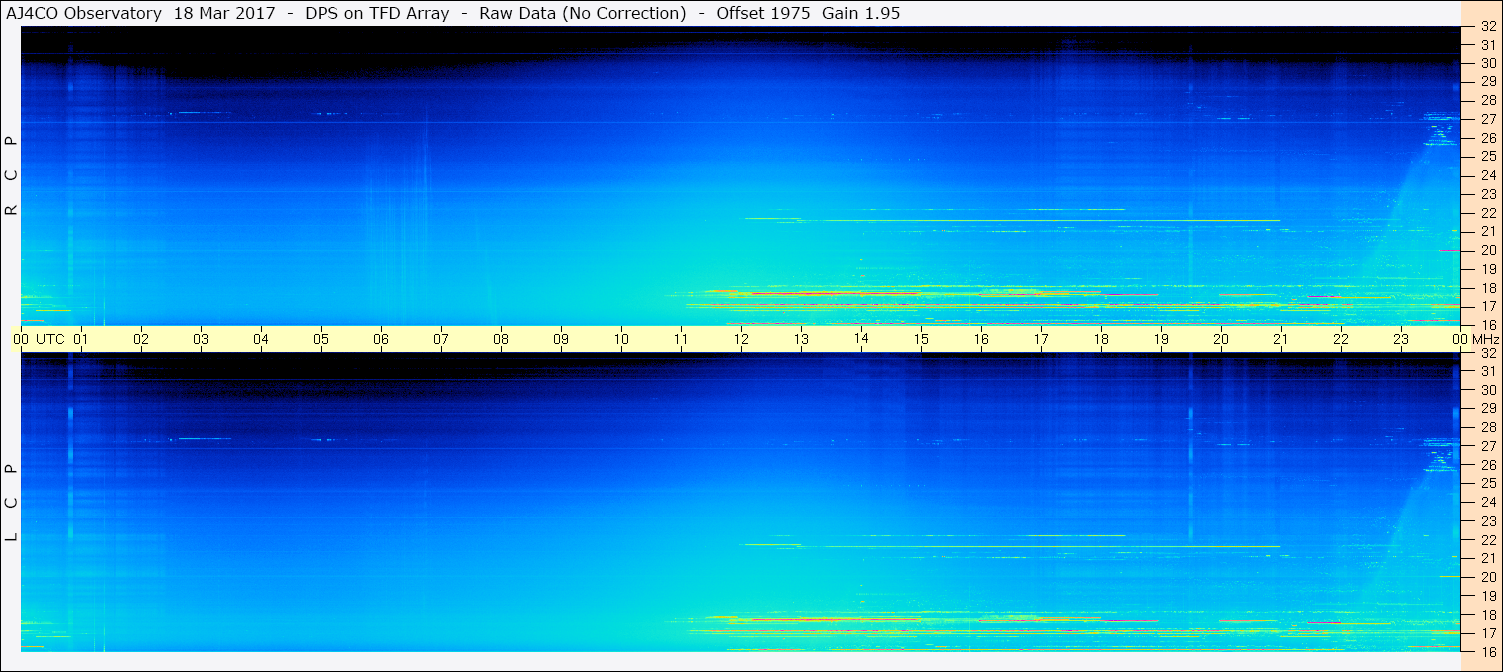Image resolution: width=1503 pixels, height=672 pixels.
Task: Click 16 MHz label at bottom of LCP scale
Action: pos(1486,651)
